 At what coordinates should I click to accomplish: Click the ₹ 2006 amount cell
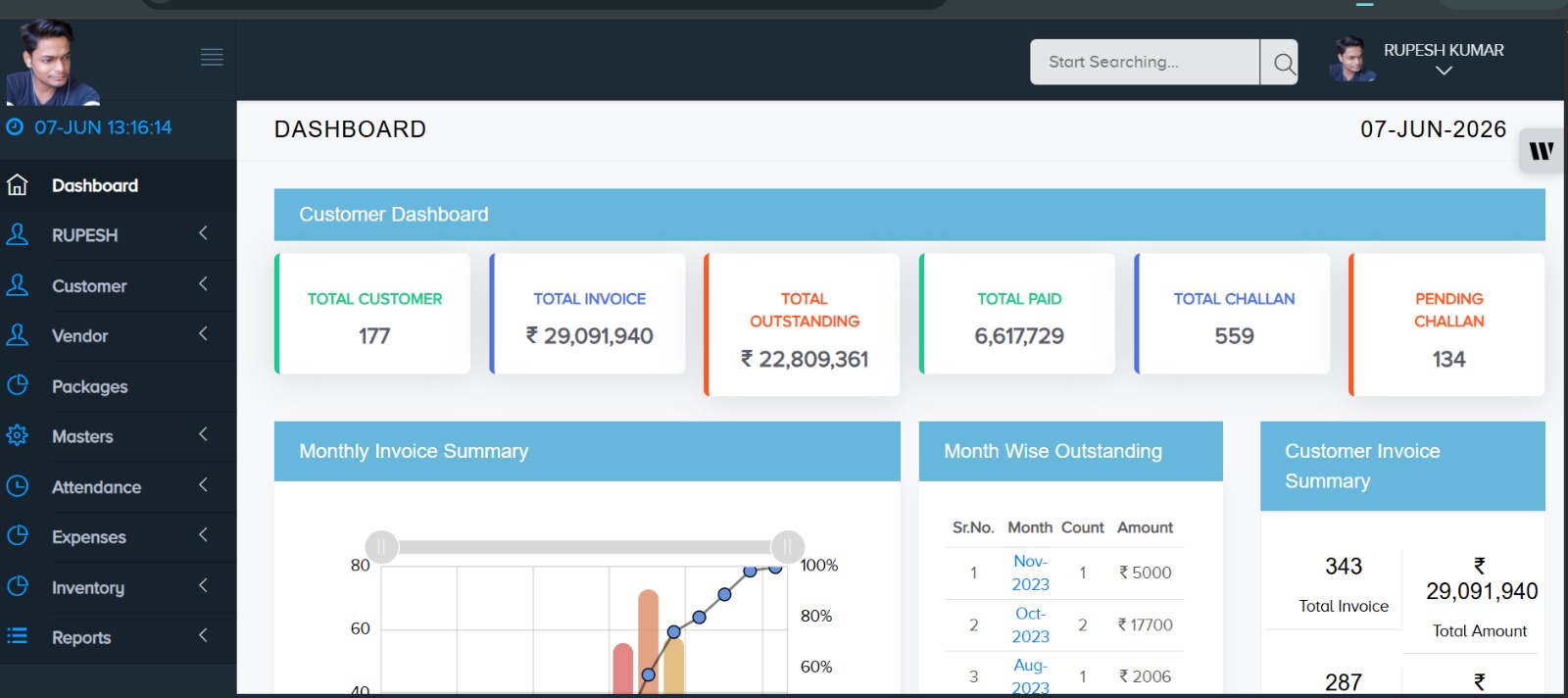[x=1146, y=676]
